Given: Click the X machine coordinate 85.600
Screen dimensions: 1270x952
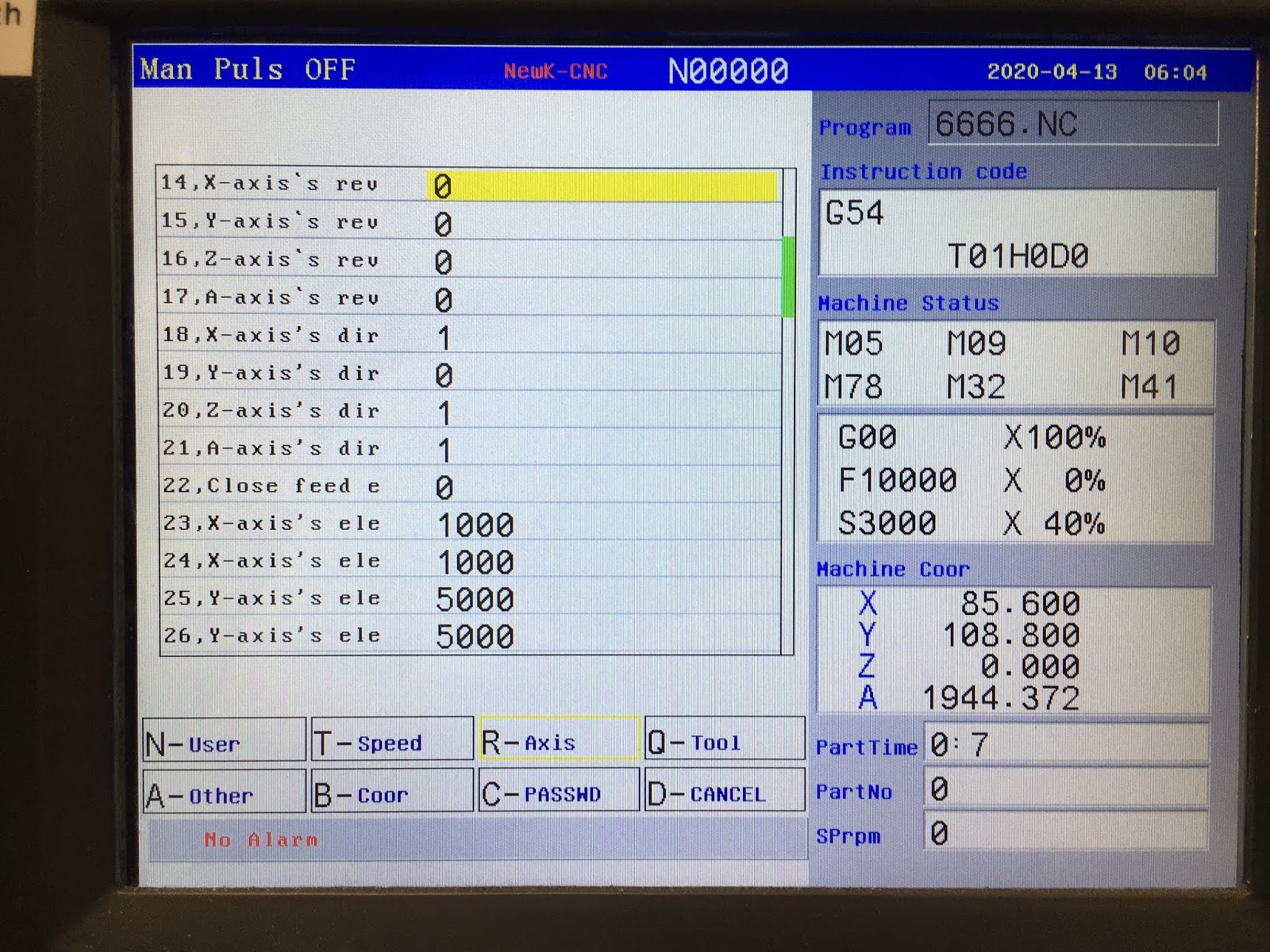Looking at the screenshot, I should 1020,604.
